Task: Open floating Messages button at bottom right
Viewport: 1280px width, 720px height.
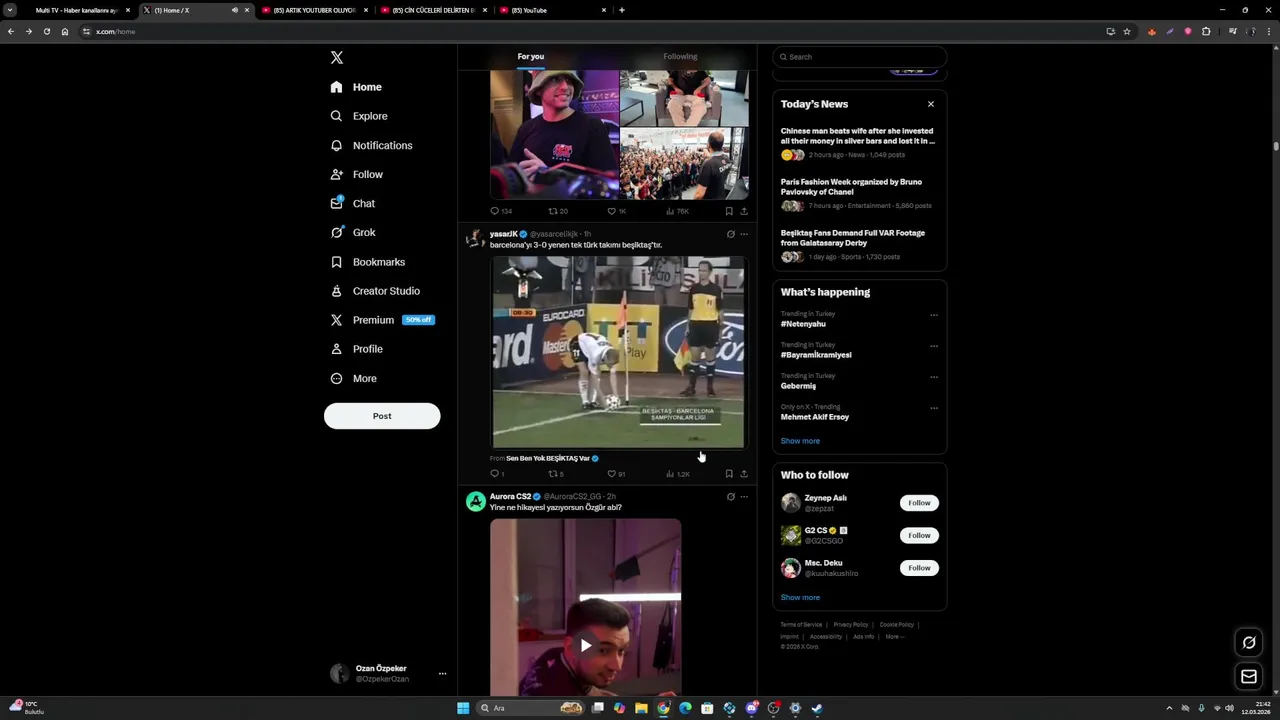Action: tap(1249, 677)
